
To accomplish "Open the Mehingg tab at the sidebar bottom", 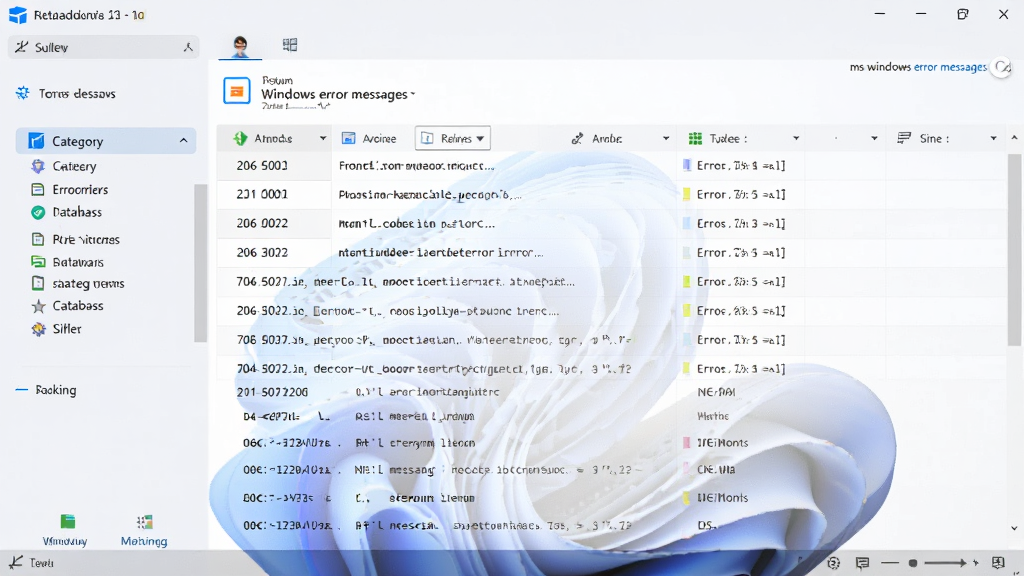I will tap(144, 530).
